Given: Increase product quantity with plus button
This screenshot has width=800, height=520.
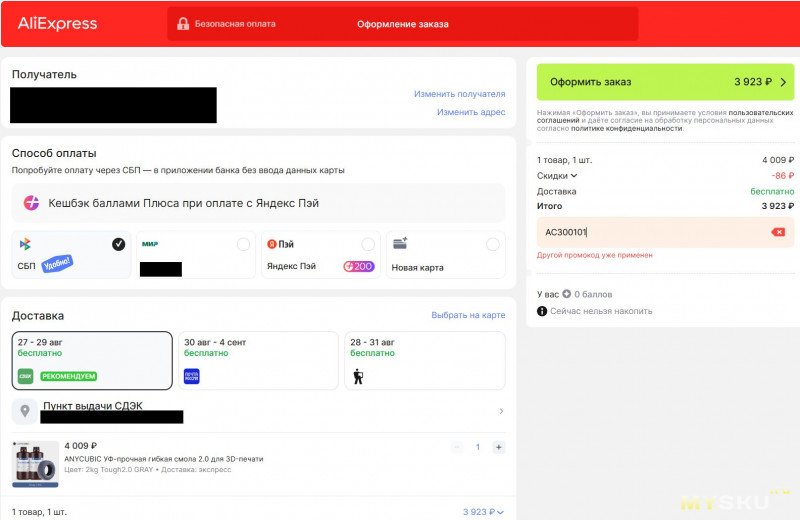Looking at the screenshot, I should click(x=498, y=448).
